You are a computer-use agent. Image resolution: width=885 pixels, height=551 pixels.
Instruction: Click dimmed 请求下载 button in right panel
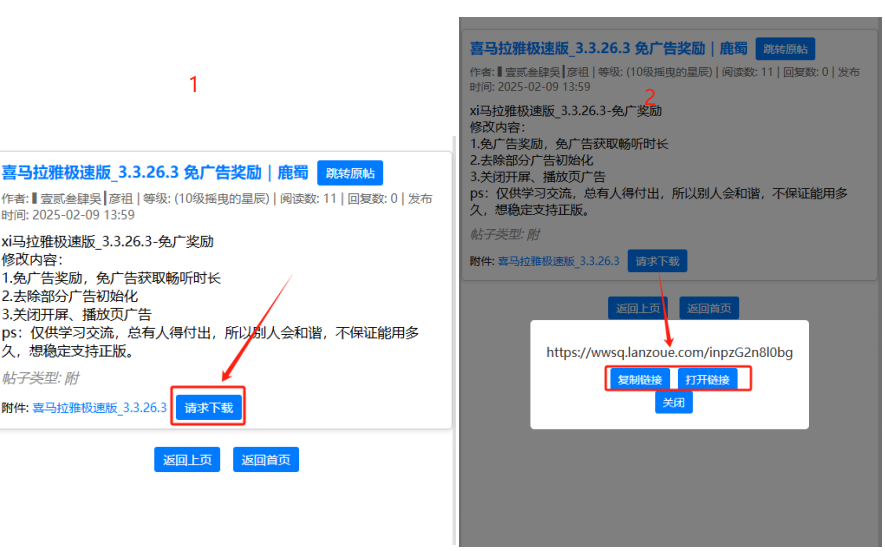(x=657, y=261)
